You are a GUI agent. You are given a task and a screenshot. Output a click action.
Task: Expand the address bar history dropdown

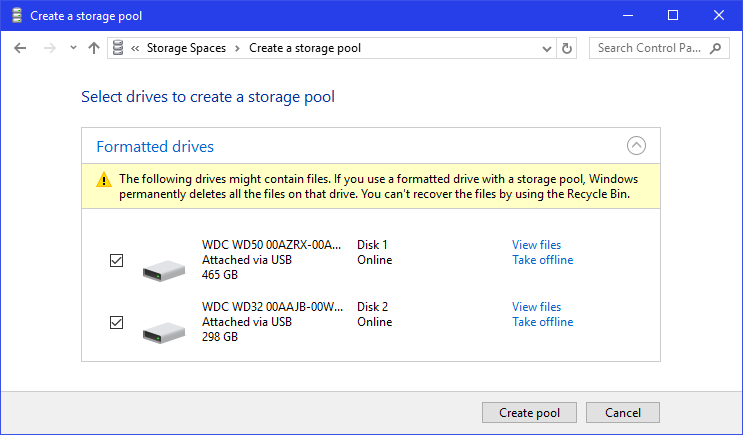(x=546, y=48)
